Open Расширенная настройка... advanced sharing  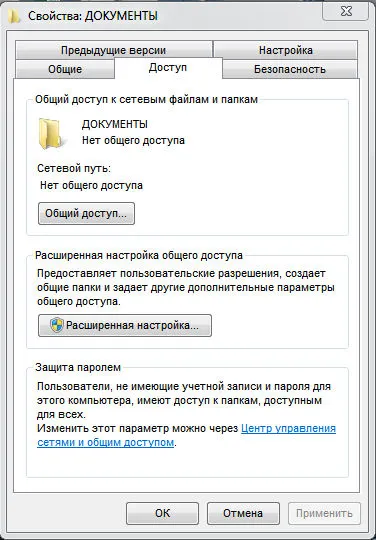click(x=125, y=325)
